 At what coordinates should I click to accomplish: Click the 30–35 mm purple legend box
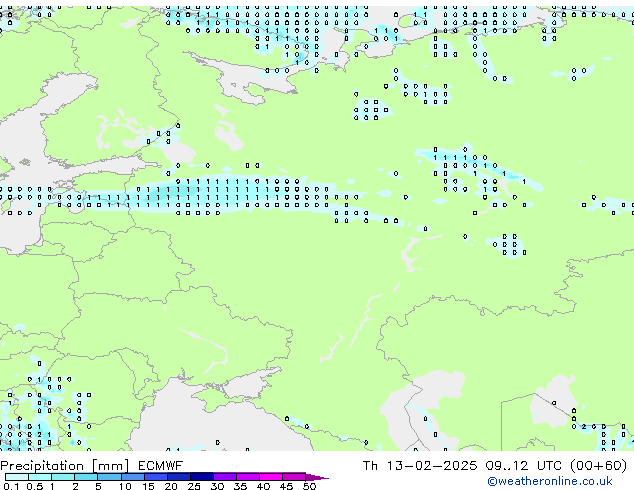[224, 477]
